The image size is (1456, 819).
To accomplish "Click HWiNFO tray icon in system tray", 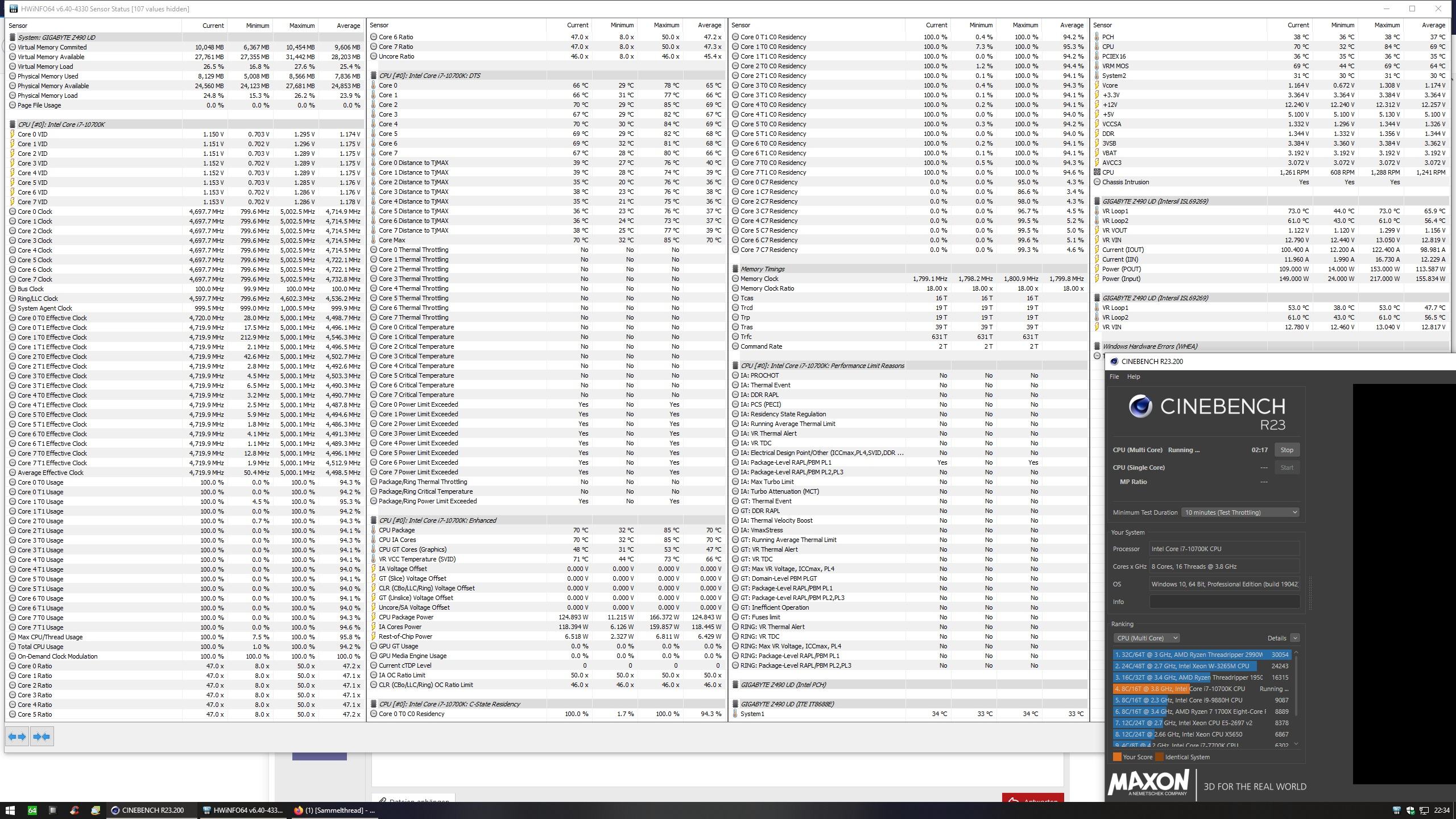I will [1396, 810].
